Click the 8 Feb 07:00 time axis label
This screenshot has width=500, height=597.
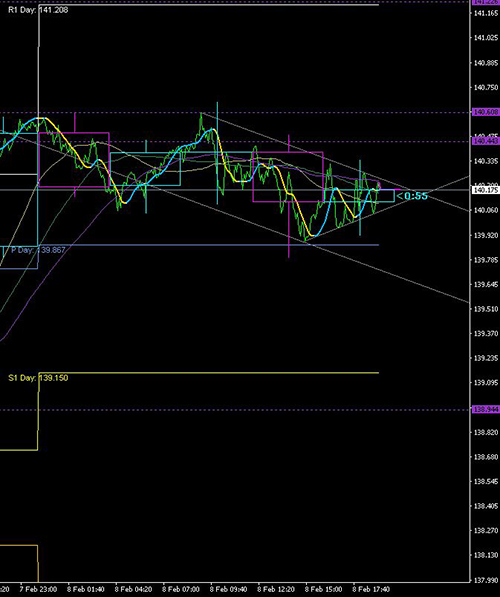pyautogui.click(x=181, y=589)
